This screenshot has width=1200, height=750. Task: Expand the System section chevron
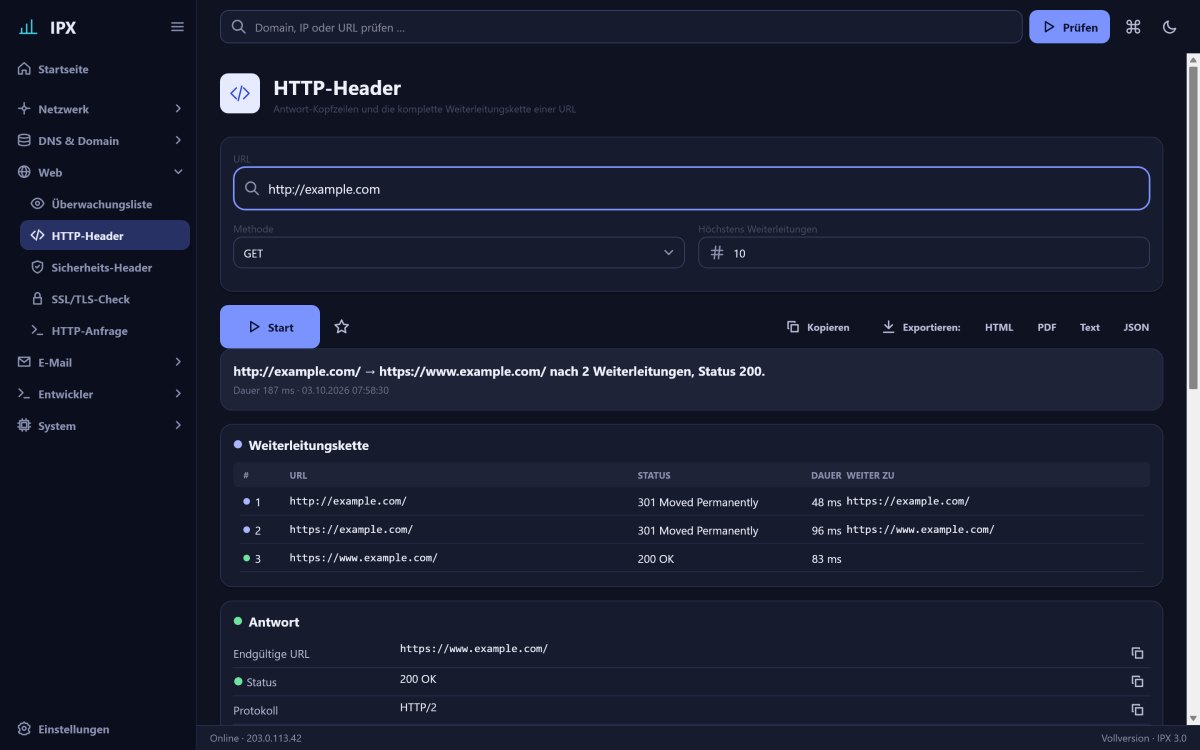click(x=178, y=426)
